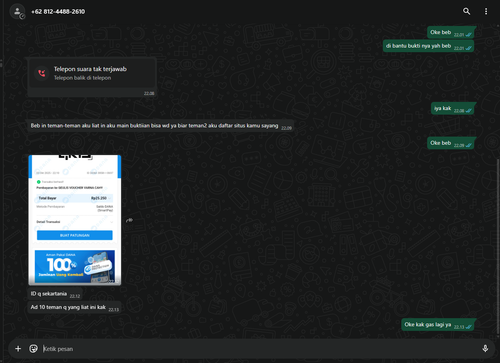
Task: Select the "Oke beb" message at 22.09
Action: click(x=451, y=143)
